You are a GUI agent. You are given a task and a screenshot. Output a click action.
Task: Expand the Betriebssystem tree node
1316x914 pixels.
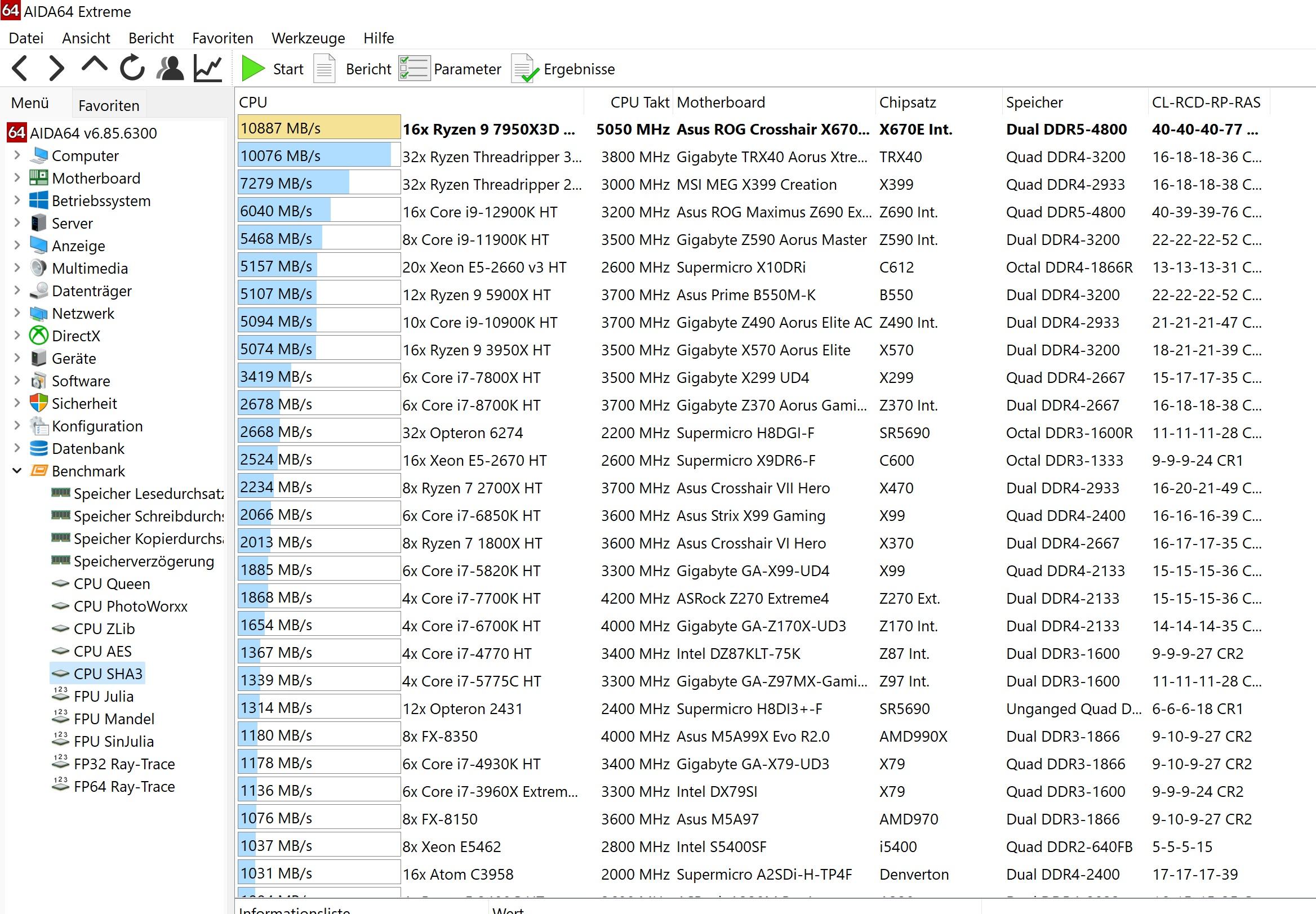(16, 200)
